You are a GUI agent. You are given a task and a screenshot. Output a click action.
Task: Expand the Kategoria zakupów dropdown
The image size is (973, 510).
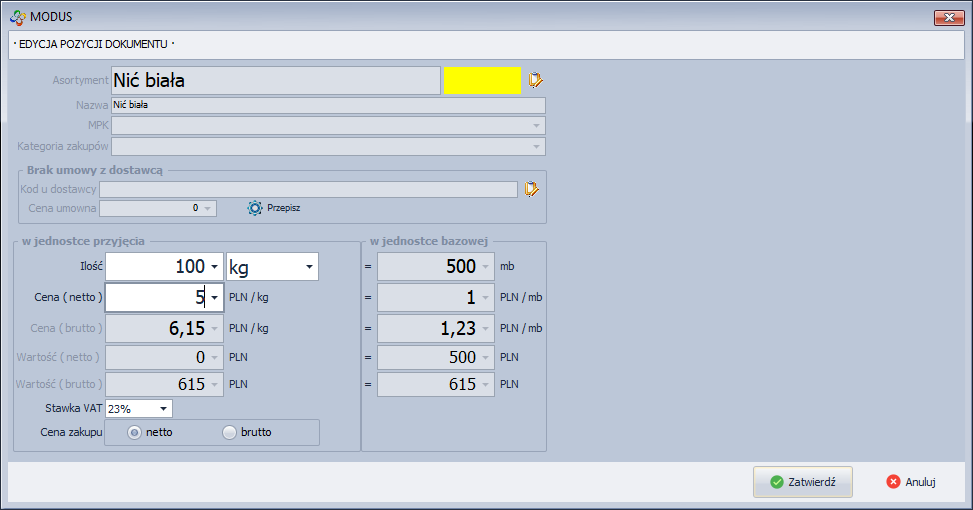click(537, 147)
